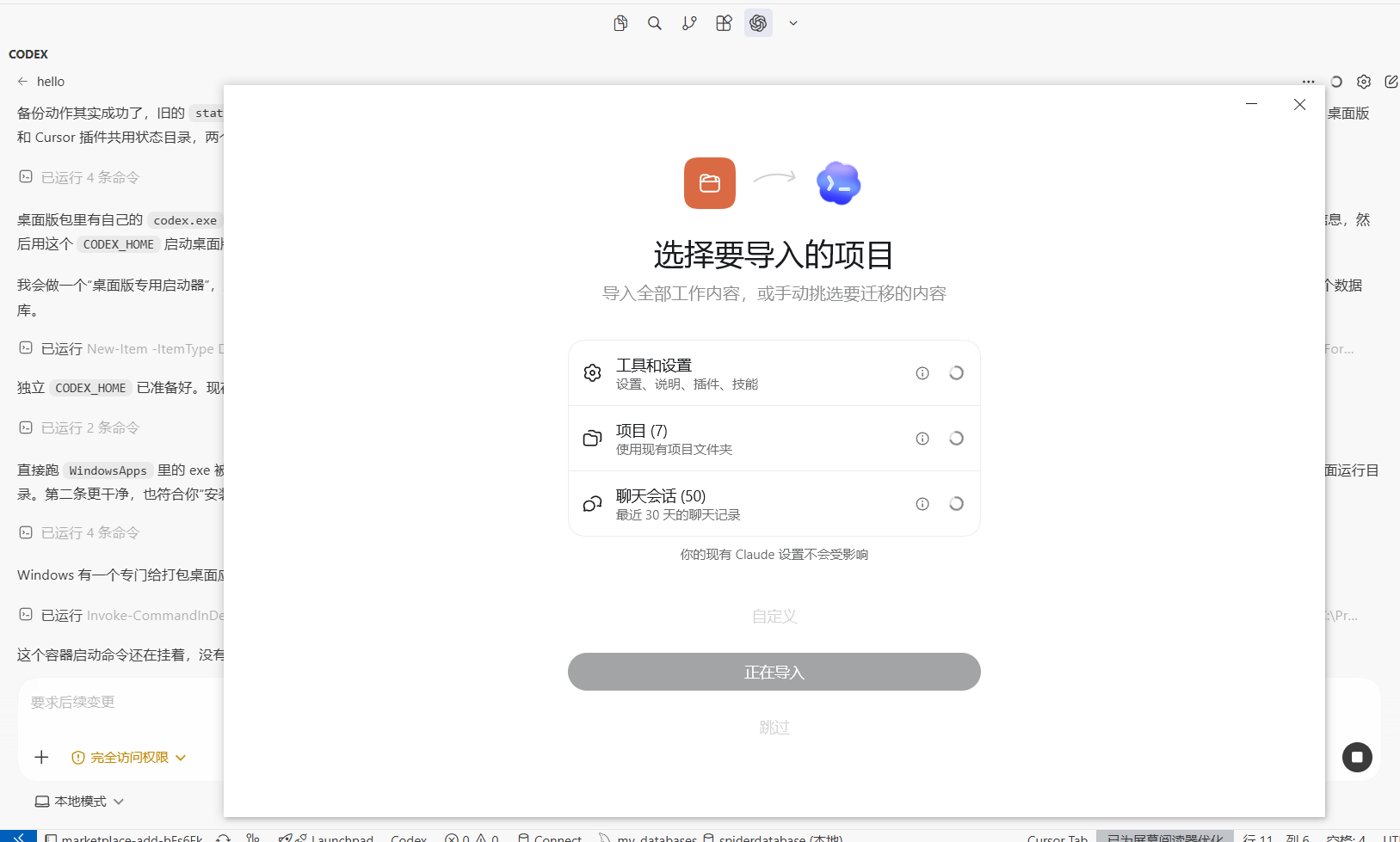Open the Search view icon

click(x=655, y=23)
